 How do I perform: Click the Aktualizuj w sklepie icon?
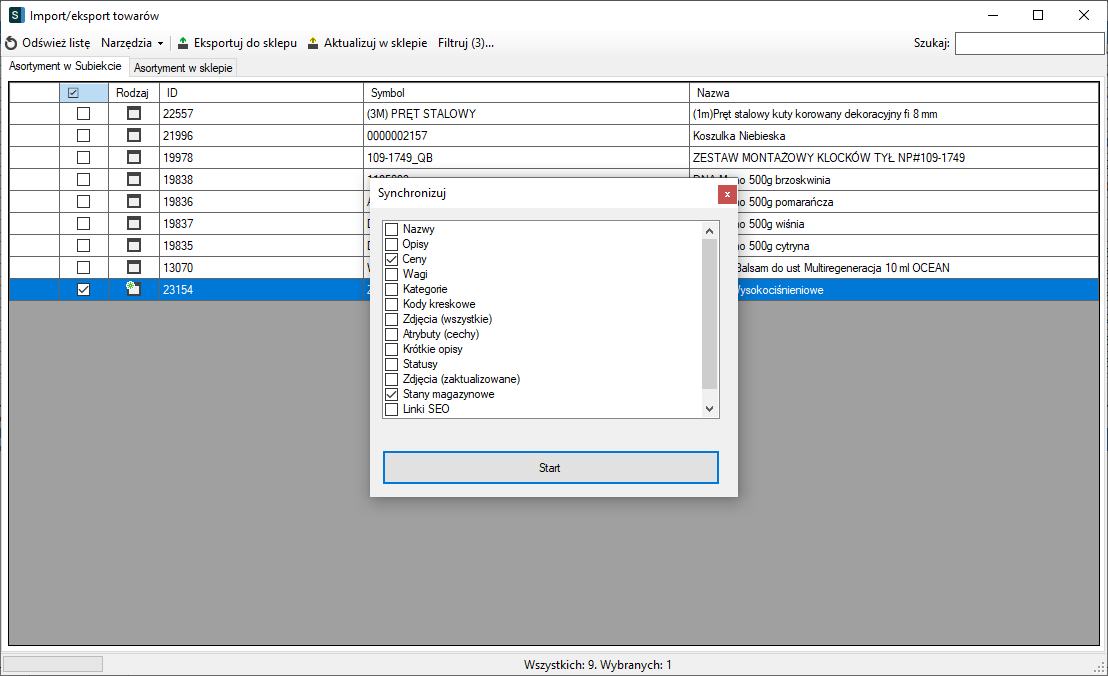pos(313,44)
